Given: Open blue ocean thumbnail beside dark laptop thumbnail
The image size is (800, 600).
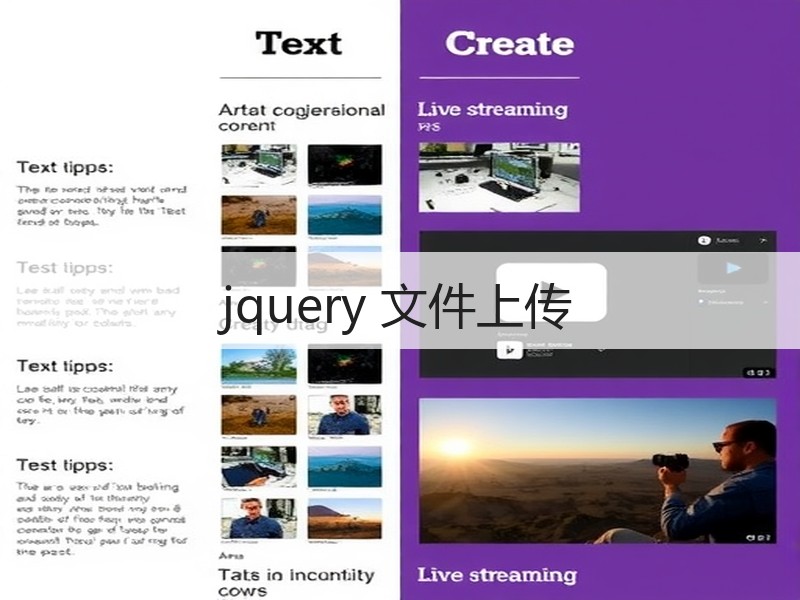Looking at the screenshot, I should 344,467.
